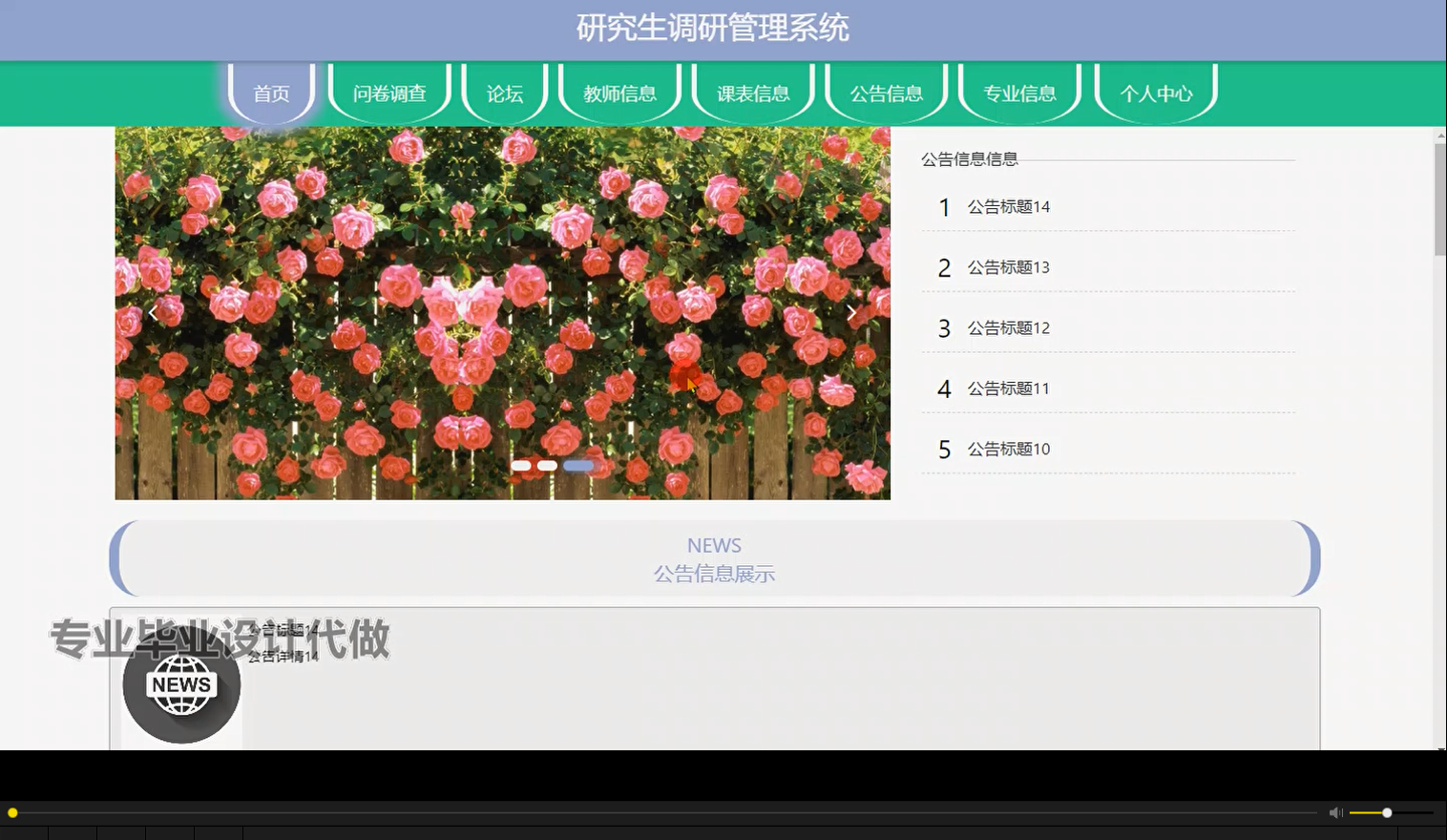Click the 公告标题12 entry
The image size is (1447, 840).
(1008, 327)
